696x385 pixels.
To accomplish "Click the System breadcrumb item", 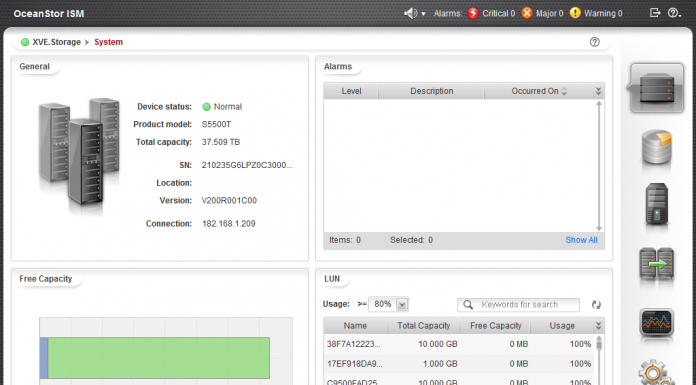I will pyautogui.click(x=108, y=42).
